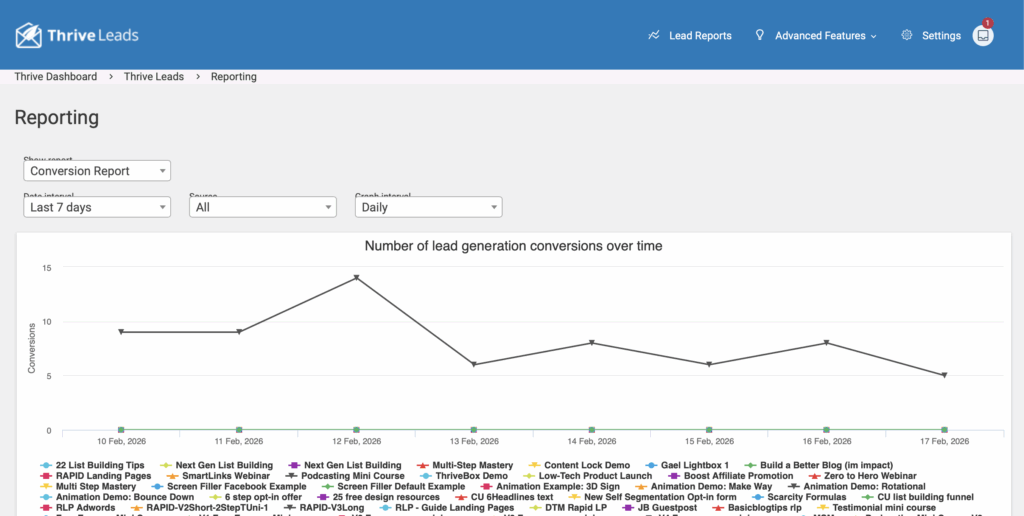
Task: Click the Settings gear icon
Action: click(907, 36)
